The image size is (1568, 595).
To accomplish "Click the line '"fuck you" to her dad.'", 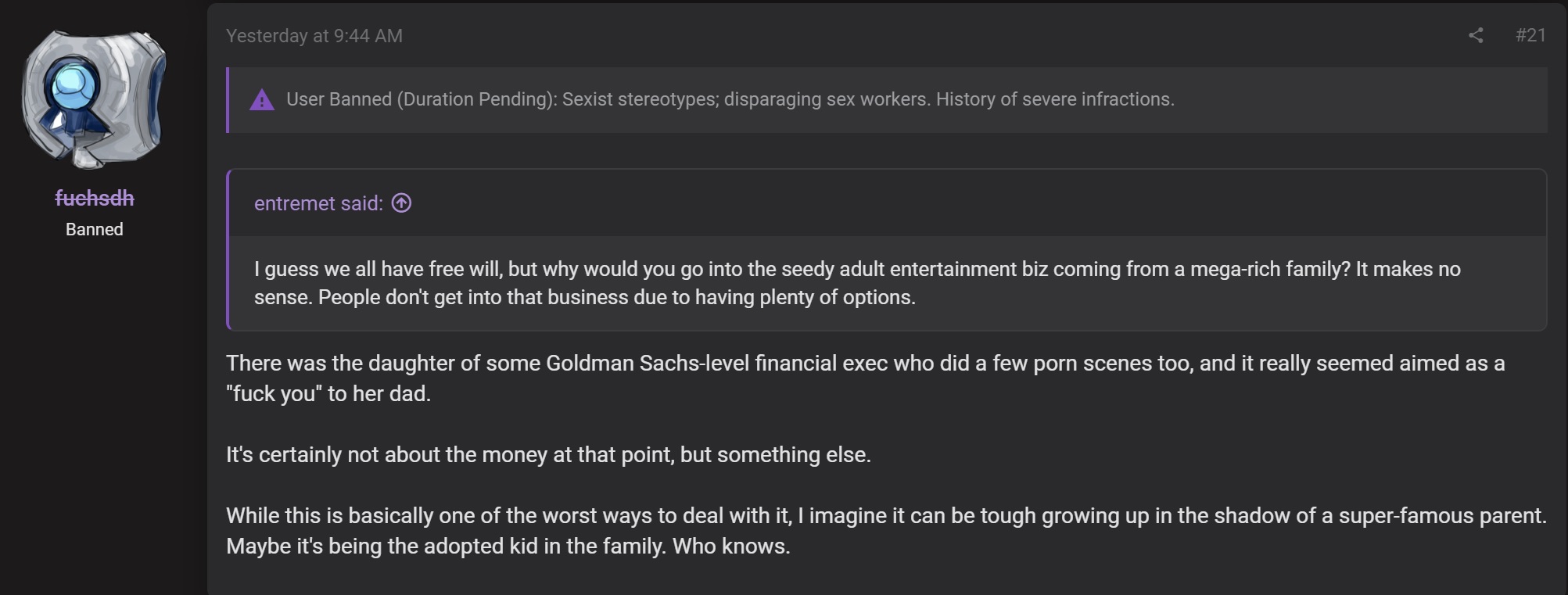I will click(x=328, y=393).
